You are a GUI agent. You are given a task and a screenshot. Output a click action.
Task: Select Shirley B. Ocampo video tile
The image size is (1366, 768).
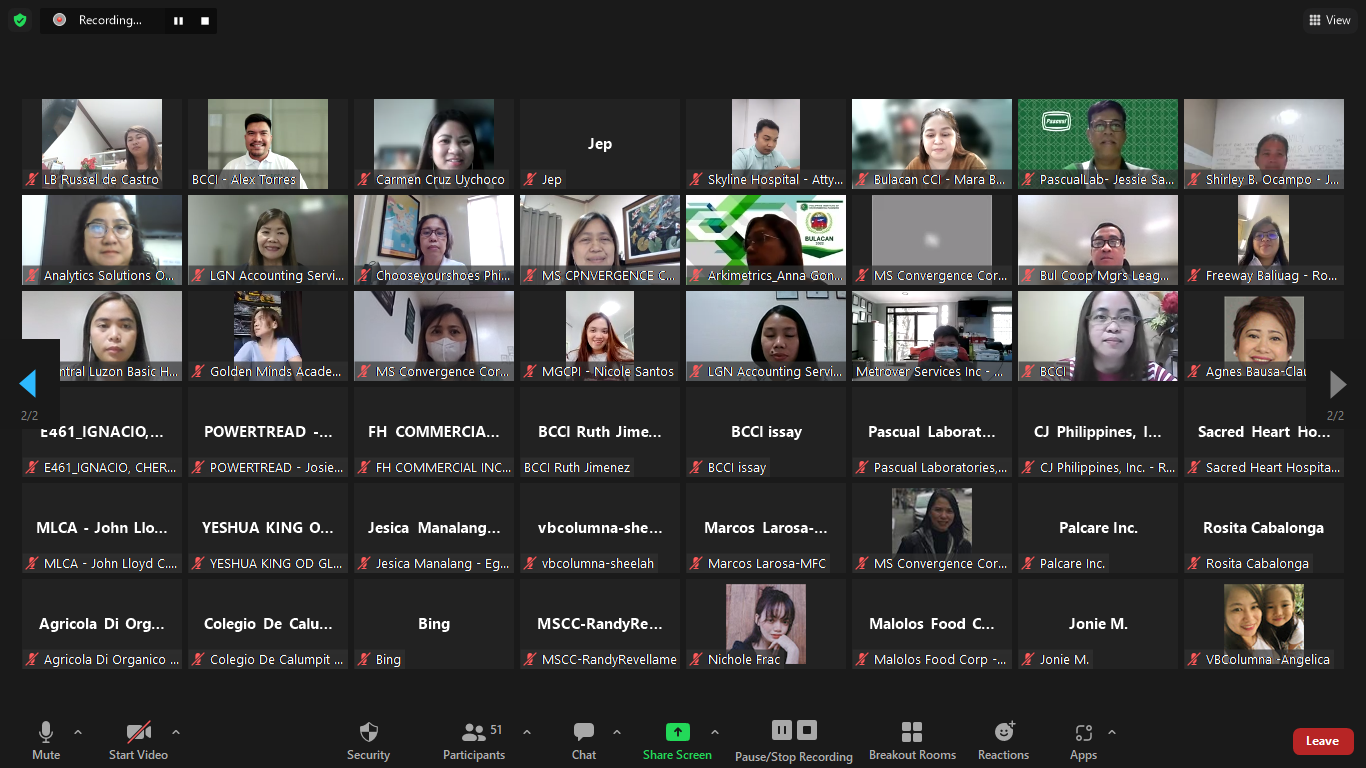click(1264, 144)
